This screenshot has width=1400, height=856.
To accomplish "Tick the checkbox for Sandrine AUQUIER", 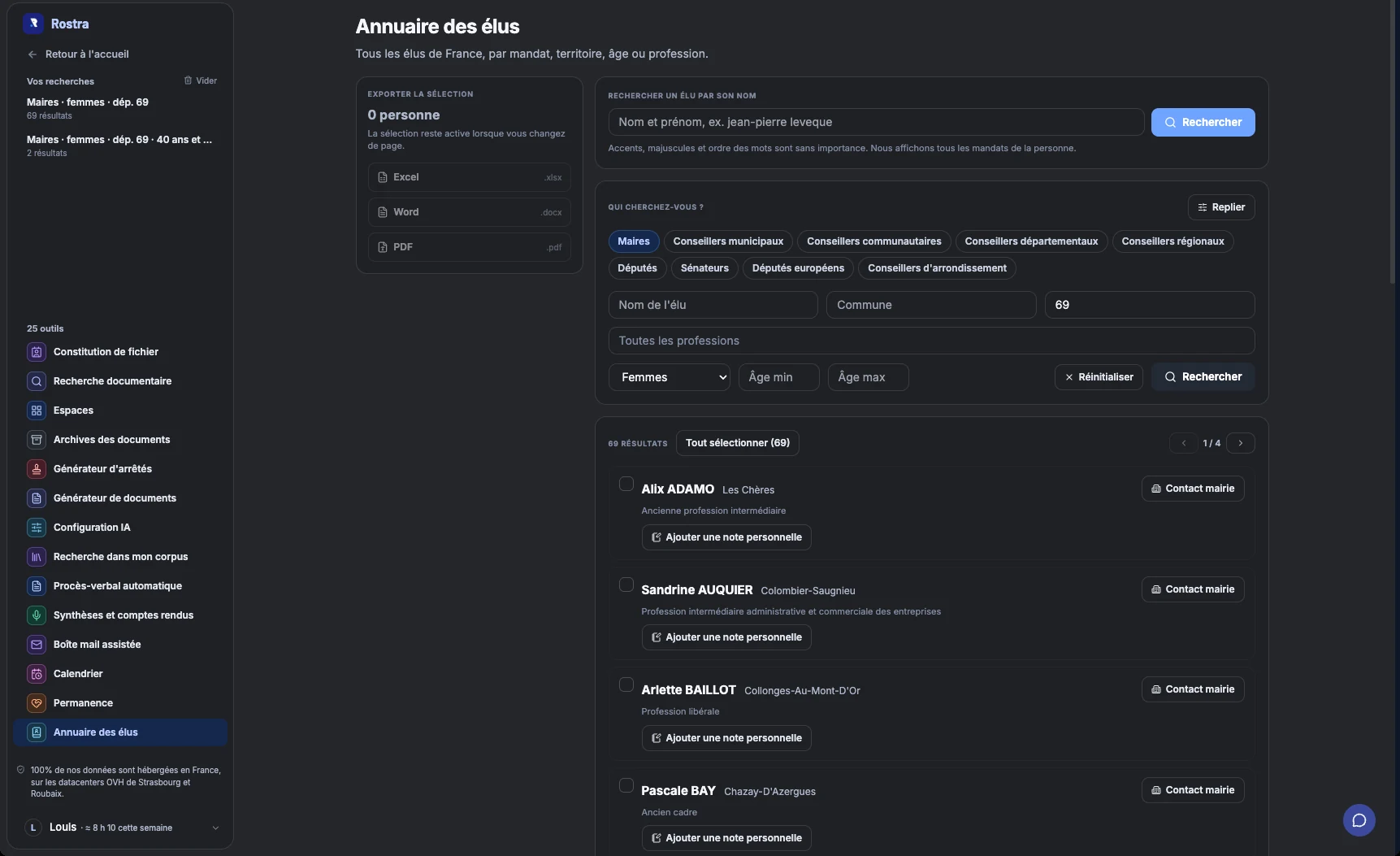I will [626, 584].
